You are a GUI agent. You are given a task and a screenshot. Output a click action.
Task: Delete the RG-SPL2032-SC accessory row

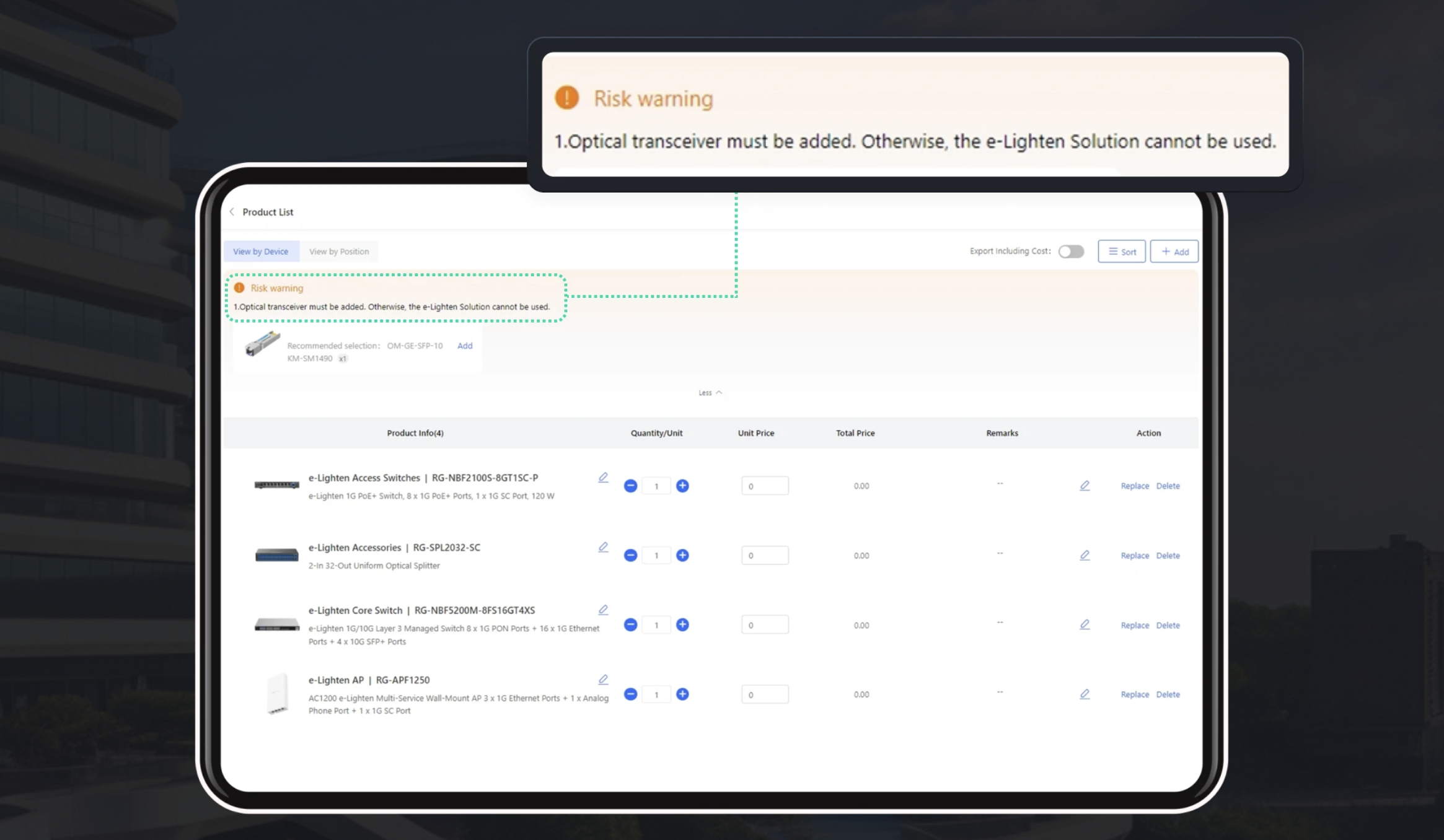point(1168,556)
